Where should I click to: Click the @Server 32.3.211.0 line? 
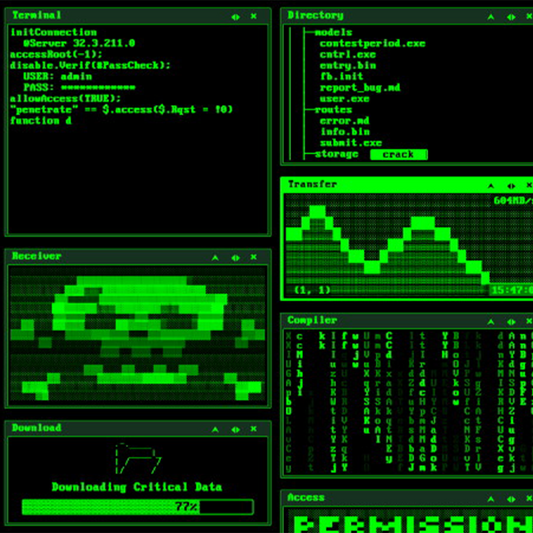[x=79, y=43]
